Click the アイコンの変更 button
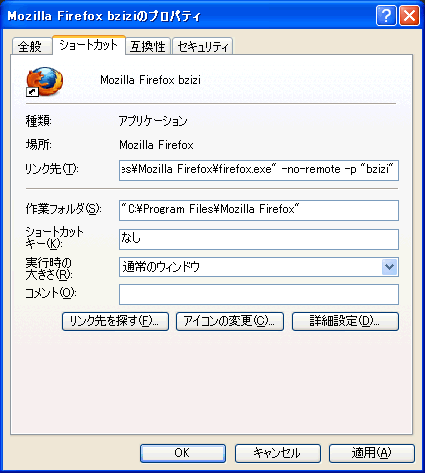Viewport: 425px width, 473px height. (x=230, y=321)
